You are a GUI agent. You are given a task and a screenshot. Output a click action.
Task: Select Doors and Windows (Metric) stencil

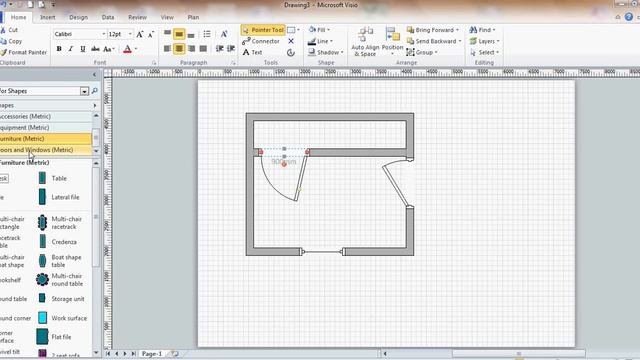(x=46, y=150)
